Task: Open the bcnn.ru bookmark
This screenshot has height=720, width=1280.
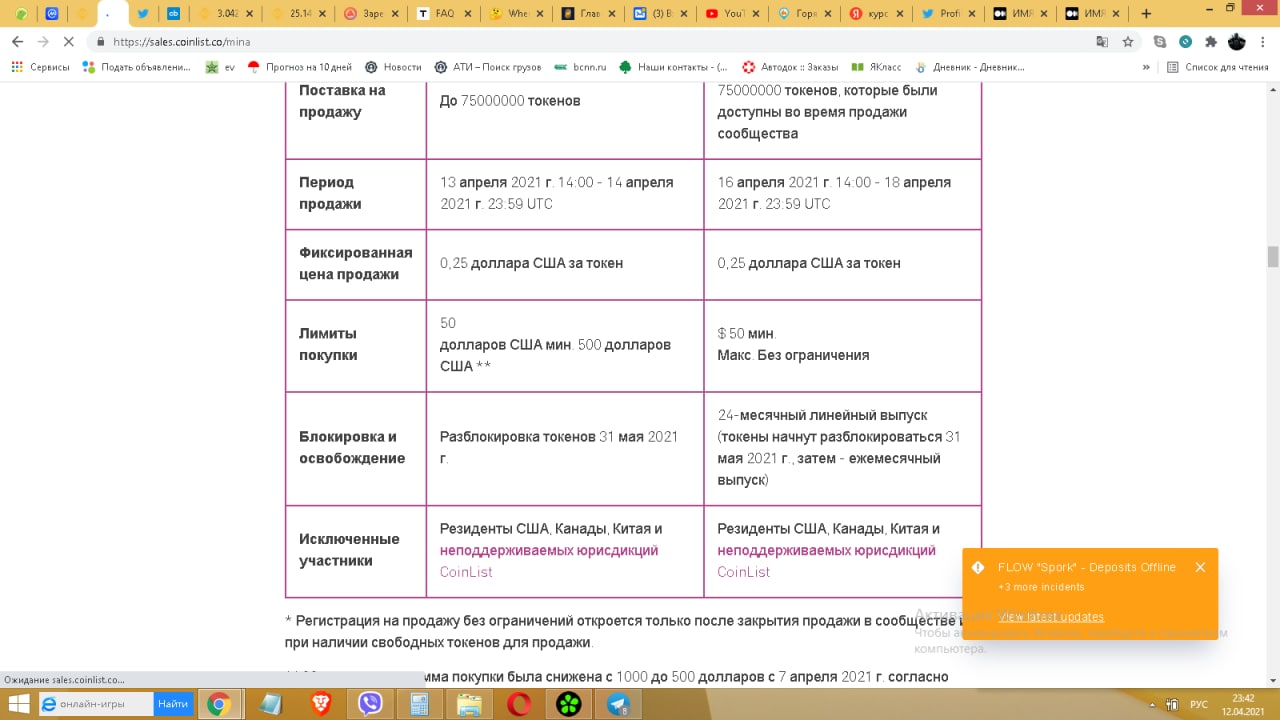Action: [579, 67]
